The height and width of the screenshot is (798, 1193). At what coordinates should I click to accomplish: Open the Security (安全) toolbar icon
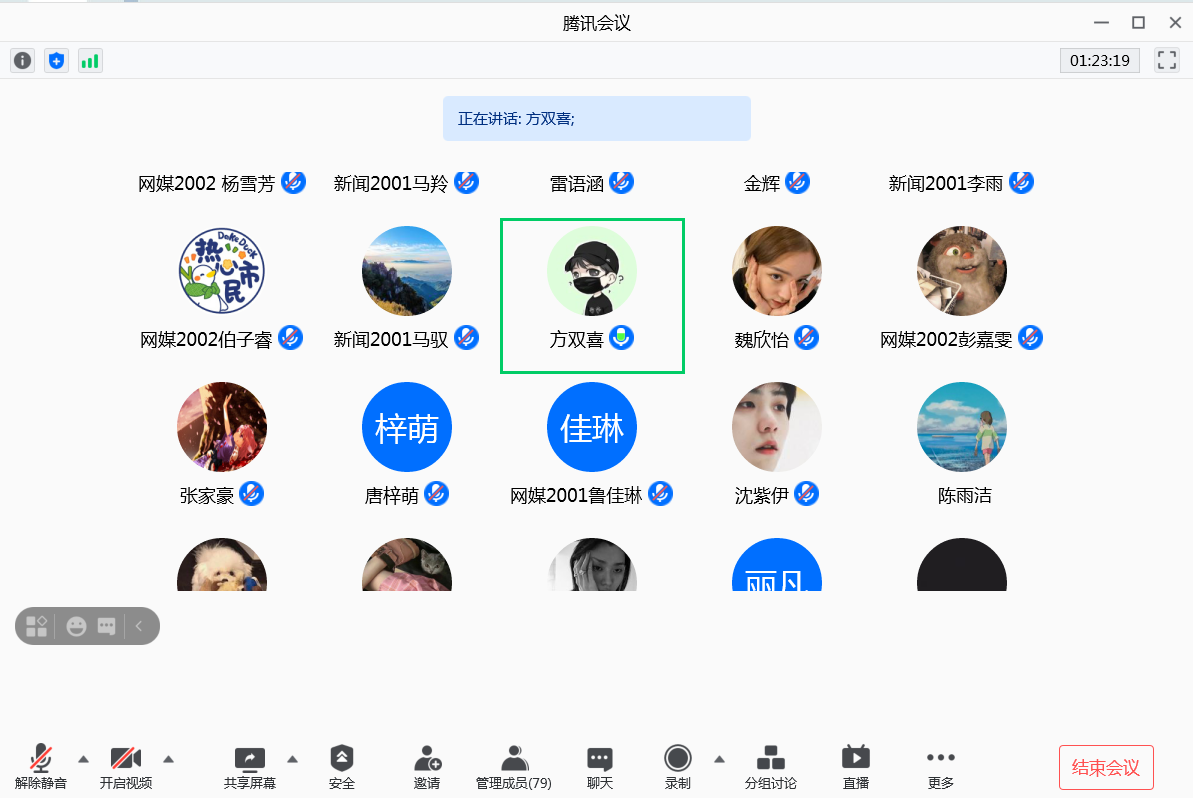pyautogui.click(x=342, y=766)
